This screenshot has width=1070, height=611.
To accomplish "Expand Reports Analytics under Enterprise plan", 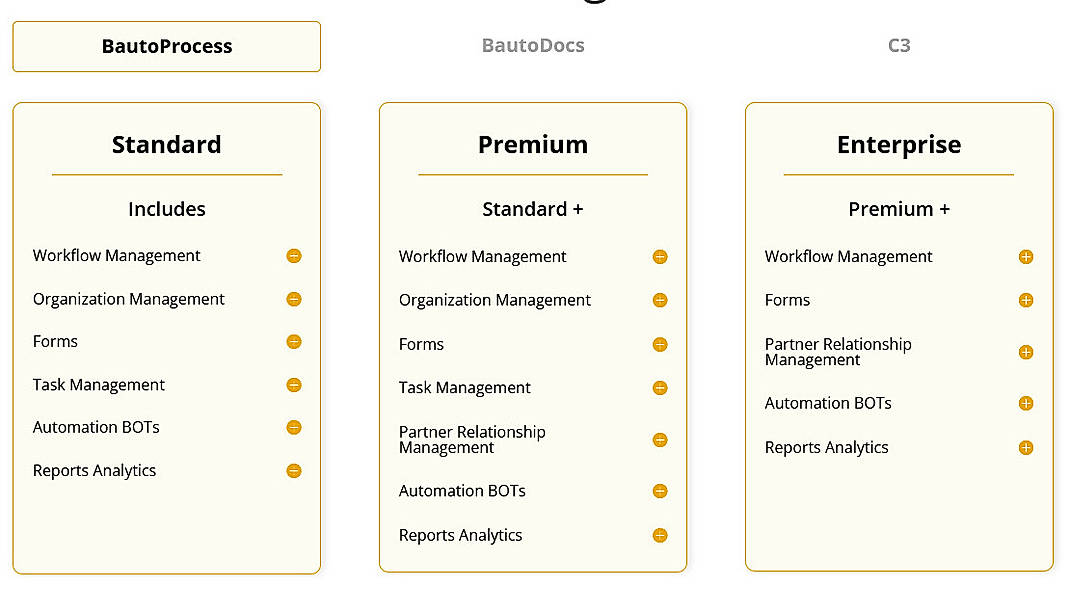I will click(1025, 447).
